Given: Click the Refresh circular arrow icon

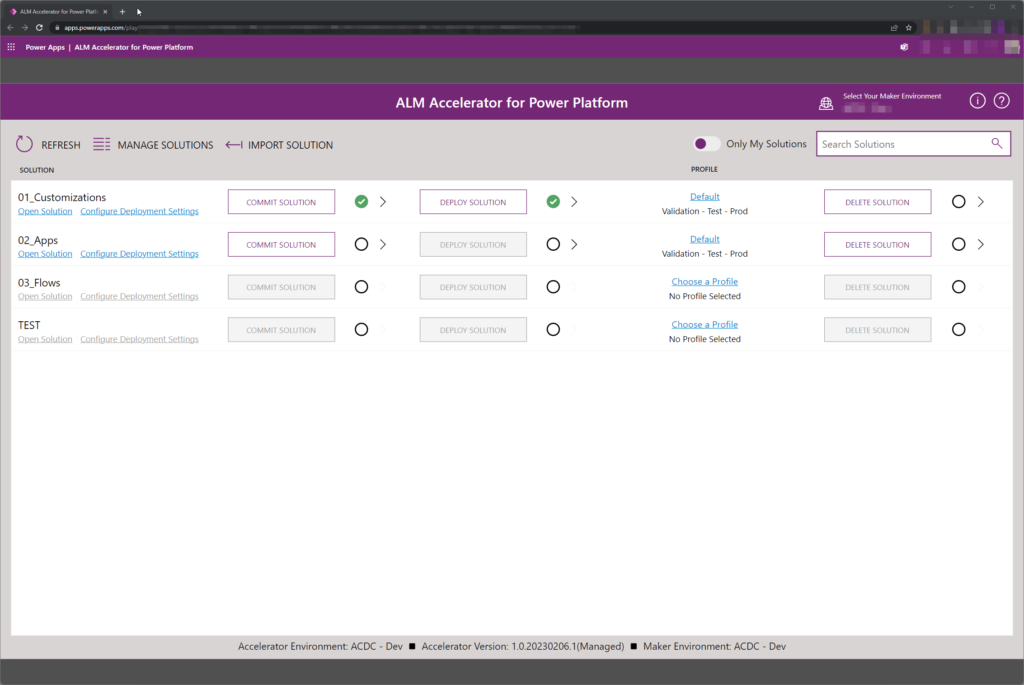Looking at the screenshot, I should pyautogui.click(x=24, y=144).
